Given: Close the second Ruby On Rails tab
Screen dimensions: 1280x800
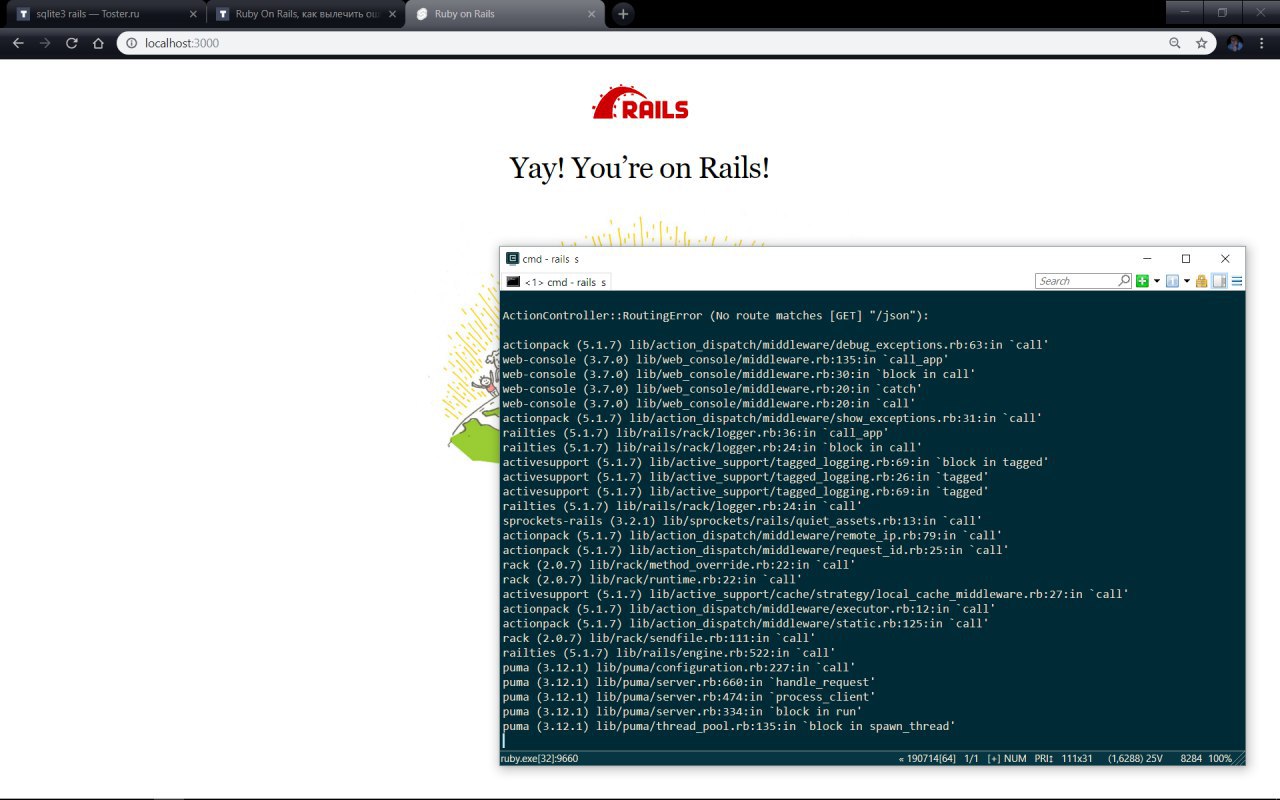Looking at the screenshot, I should pos(392,14).
